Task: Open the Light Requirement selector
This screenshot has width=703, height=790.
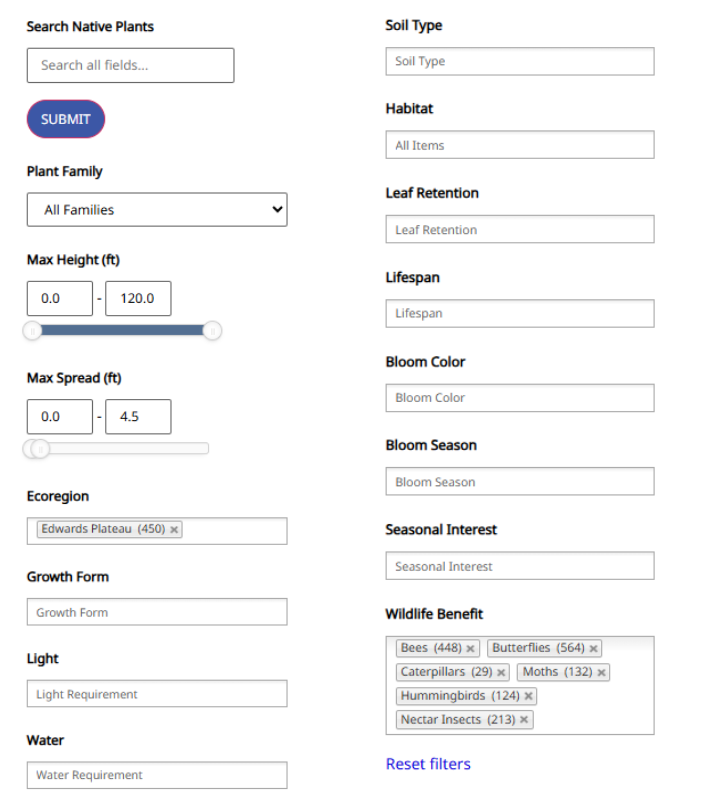Action: (157, 694)
